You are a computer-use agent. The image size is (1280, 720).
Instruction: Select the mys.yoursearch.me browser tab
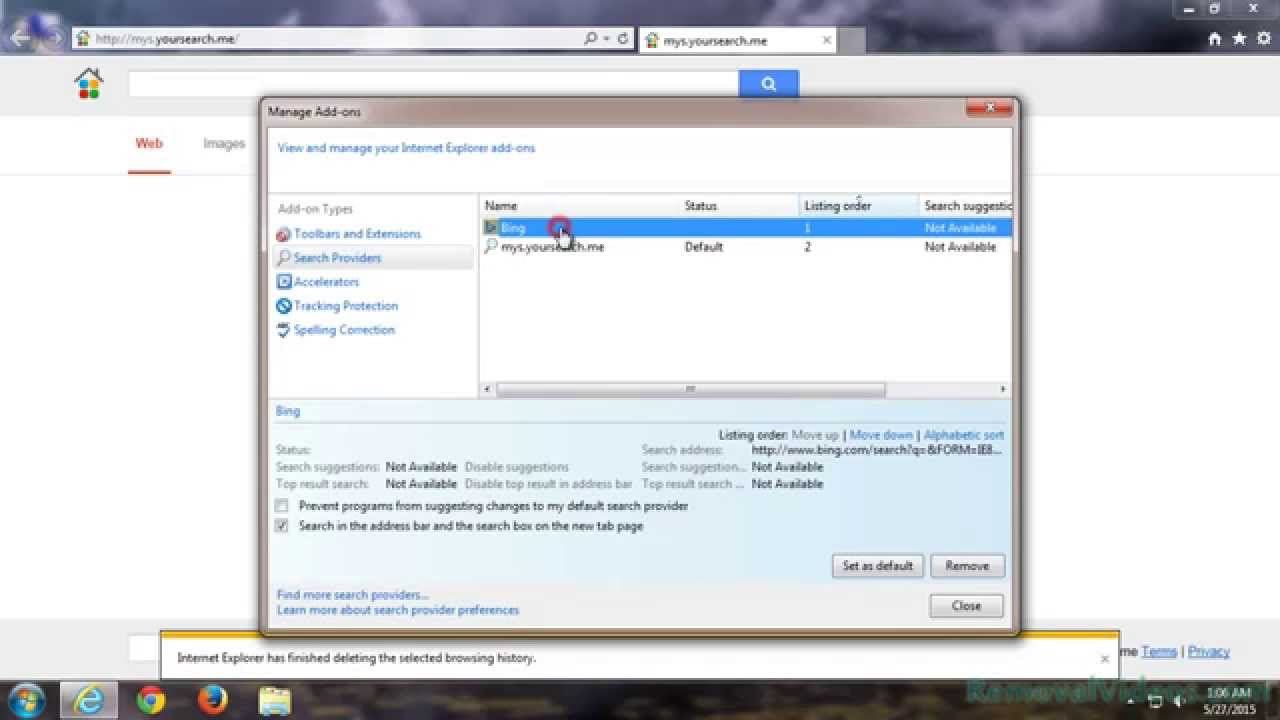pos(738,41)
